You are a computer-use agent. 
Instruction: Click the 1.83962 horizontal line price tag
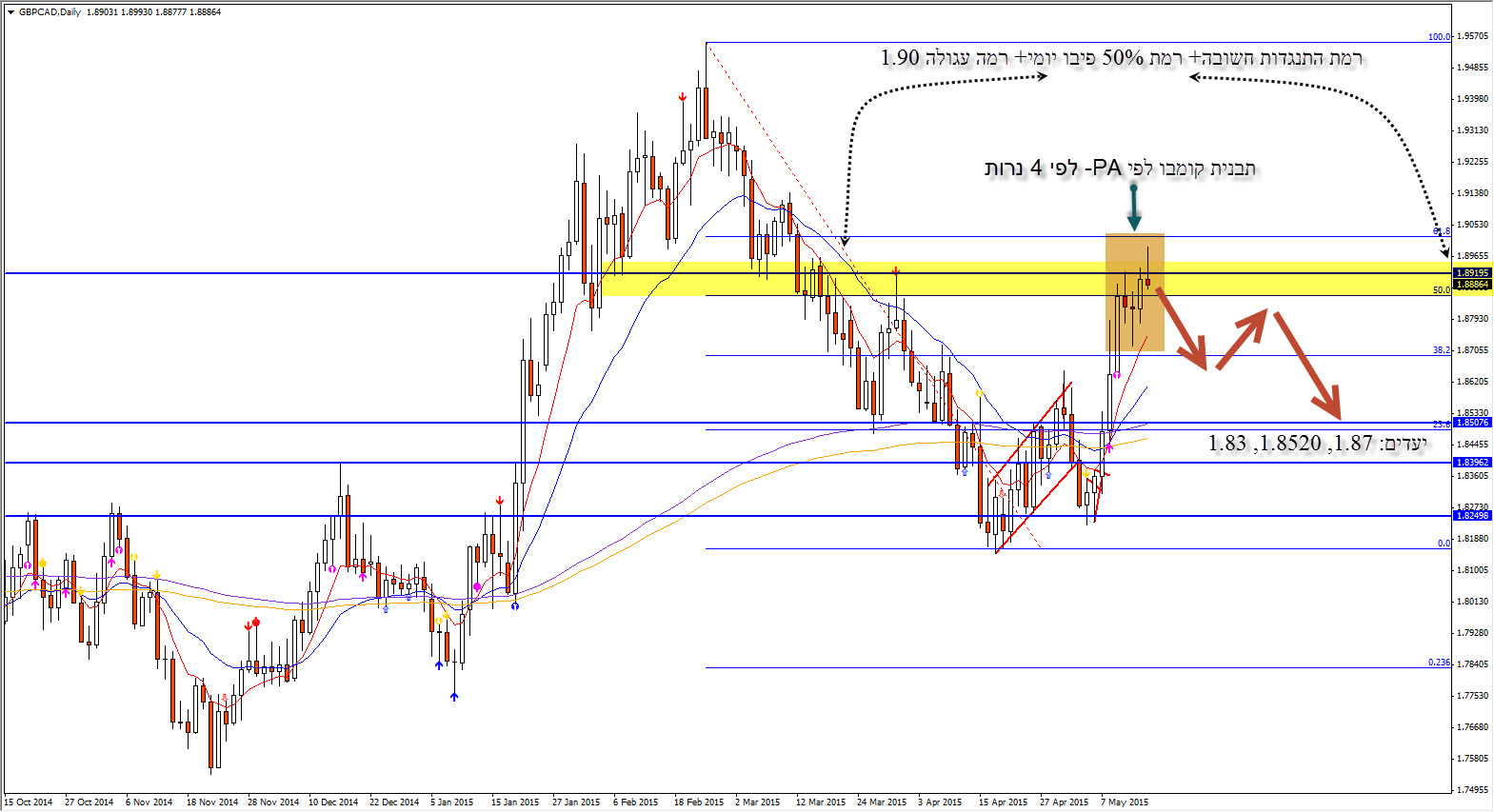[x=1472, y=463]
